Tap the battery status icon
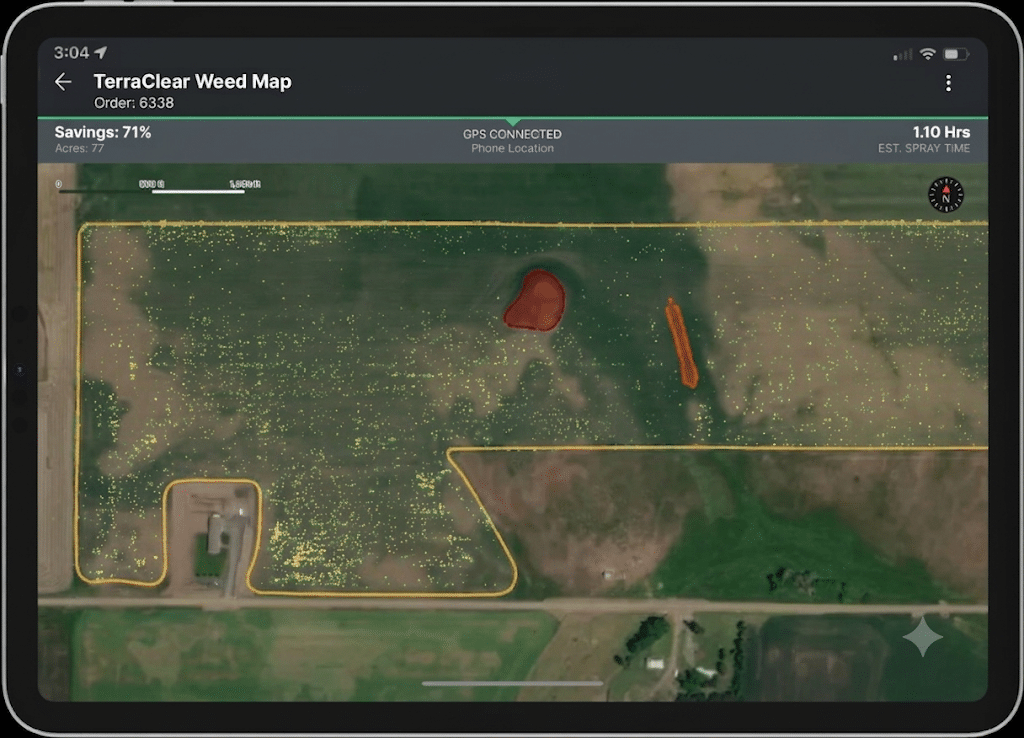Viewport: 1024px width, 738px height. tap(956, 54)
